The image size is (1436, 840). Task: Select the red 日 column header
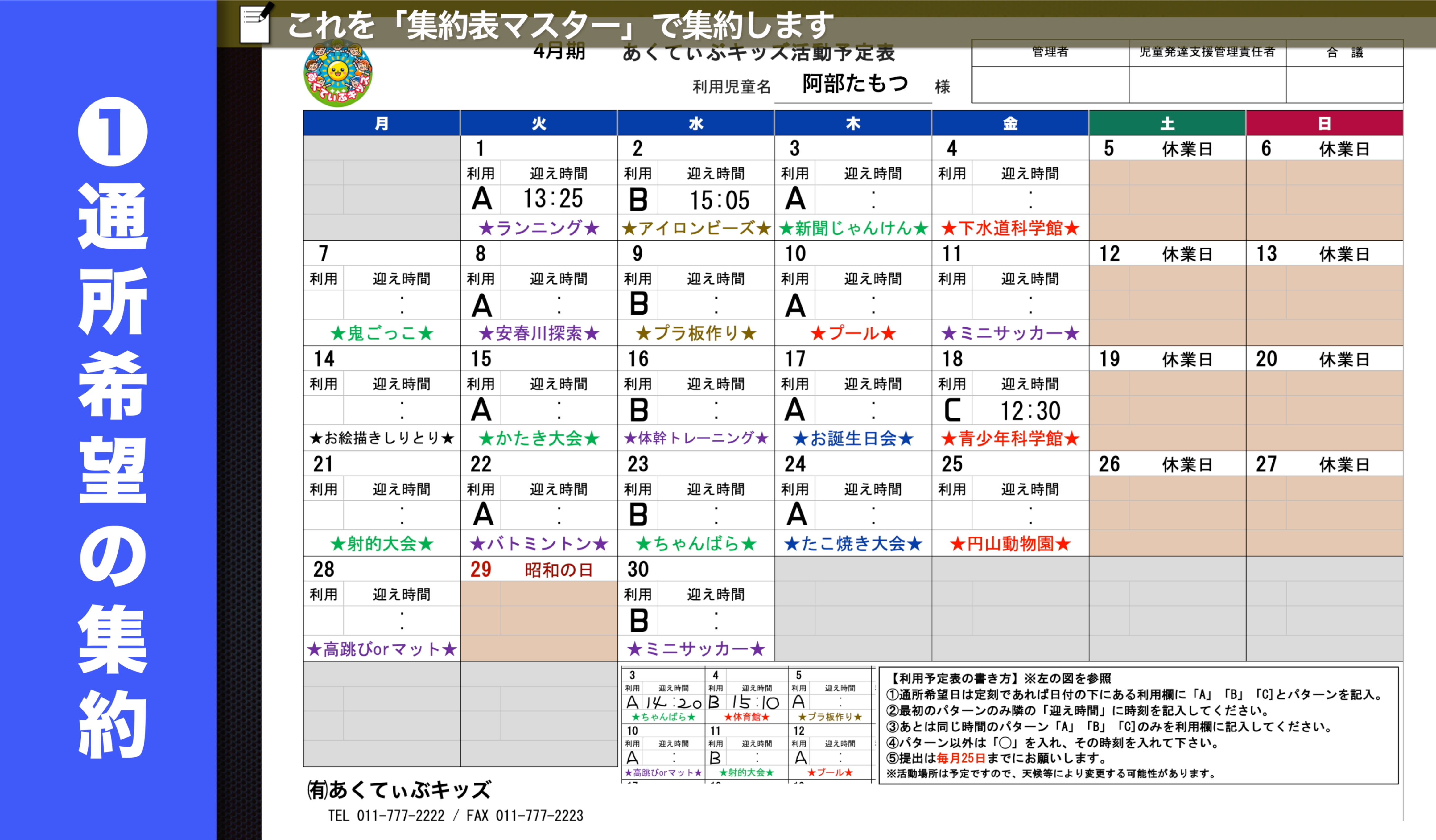point(1324,123)
